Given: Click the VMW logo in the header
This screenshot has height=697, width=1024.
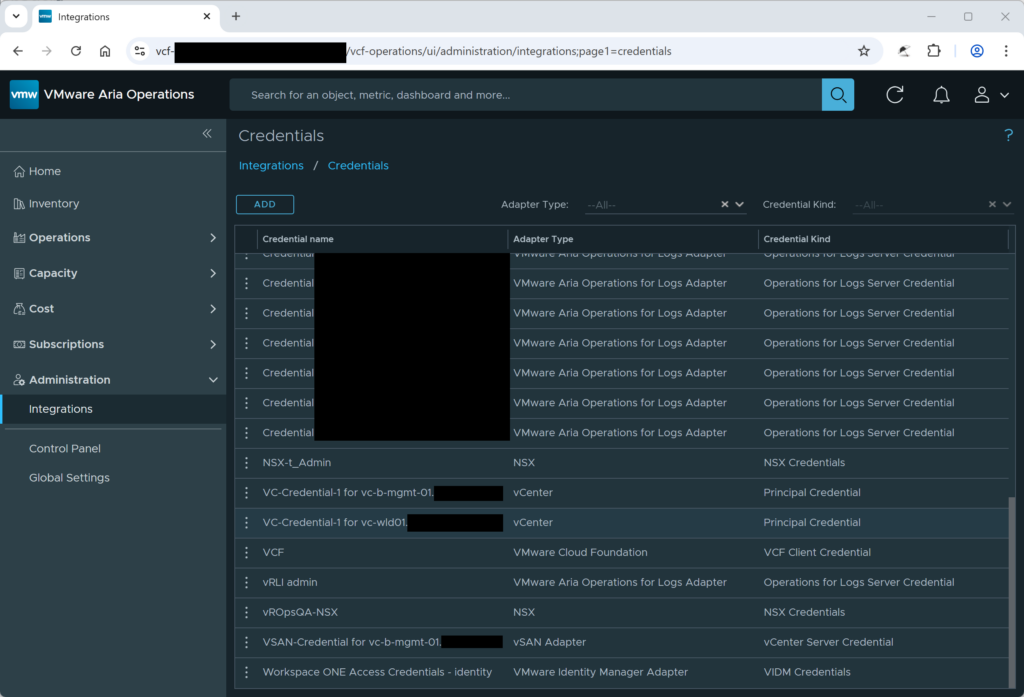Looking at the screenshot, I should point(24,94).
